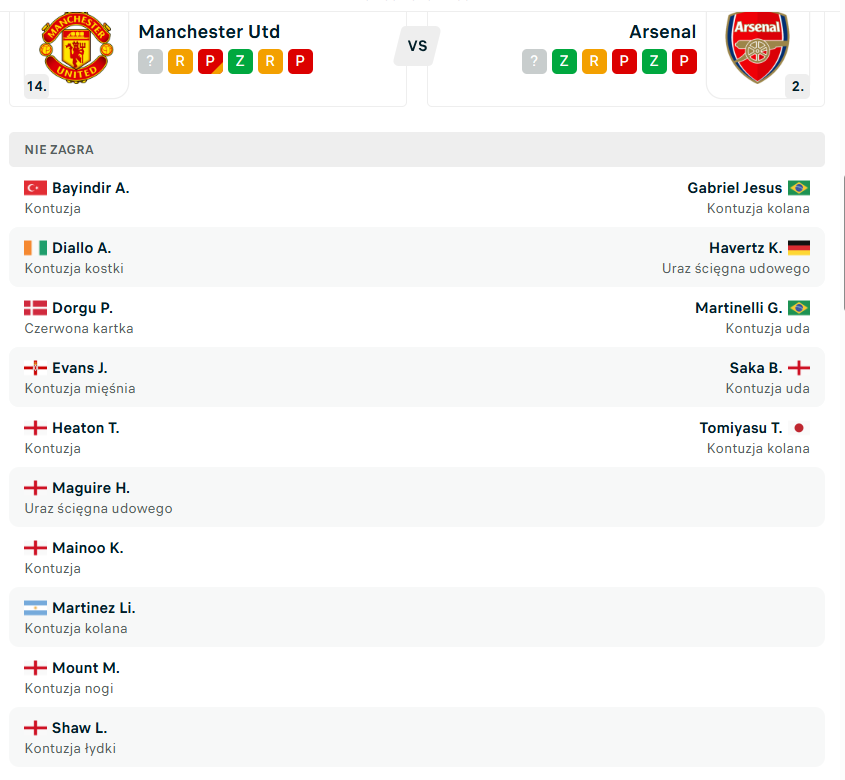Image resolution: width=845 pixels, height=780 pixels.
Task: Open Arsenal's first green Z form badge
Action: pos(564,61)
